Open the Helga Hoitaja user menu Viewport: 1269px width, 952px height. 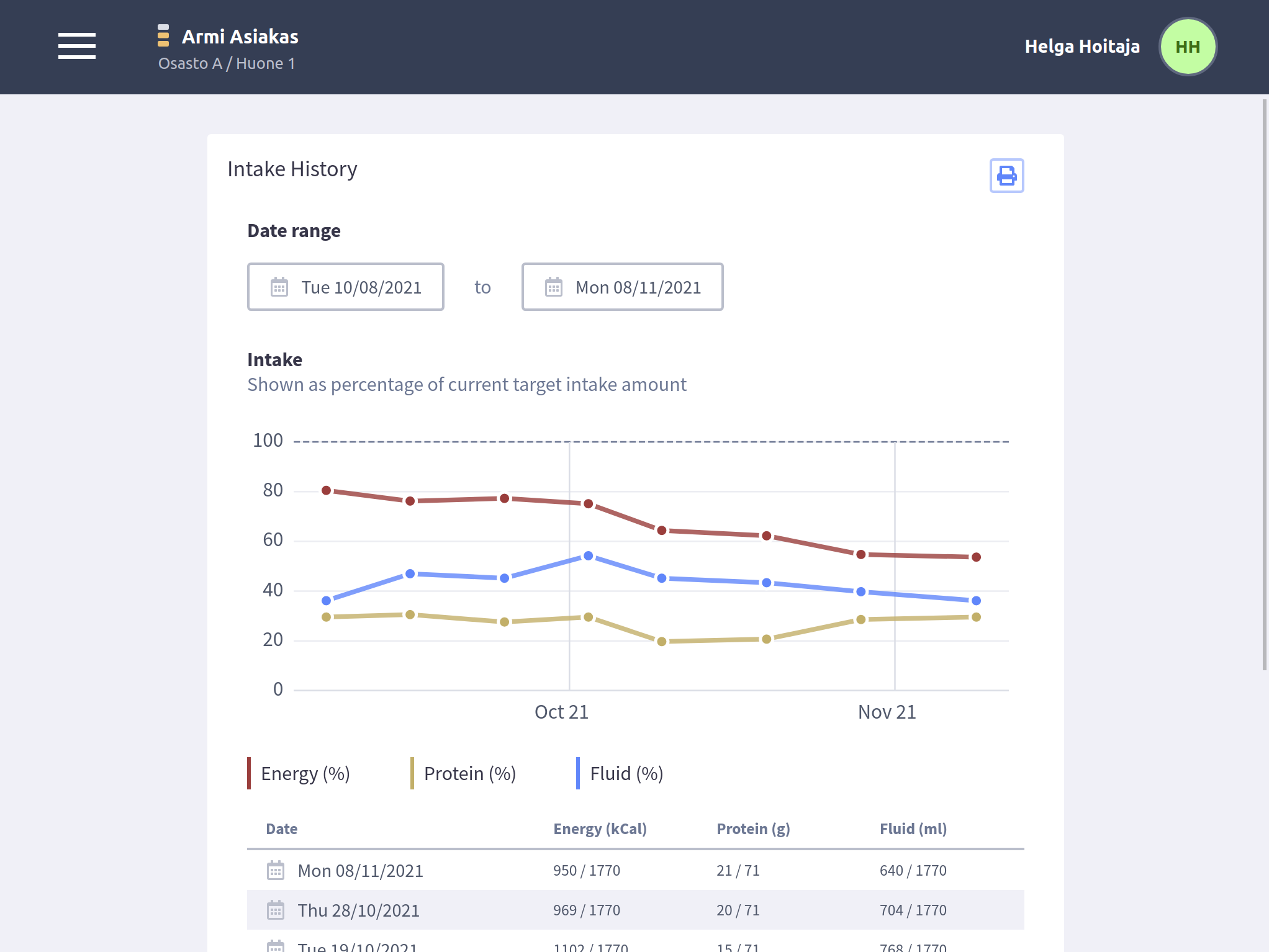(1082, 47)
